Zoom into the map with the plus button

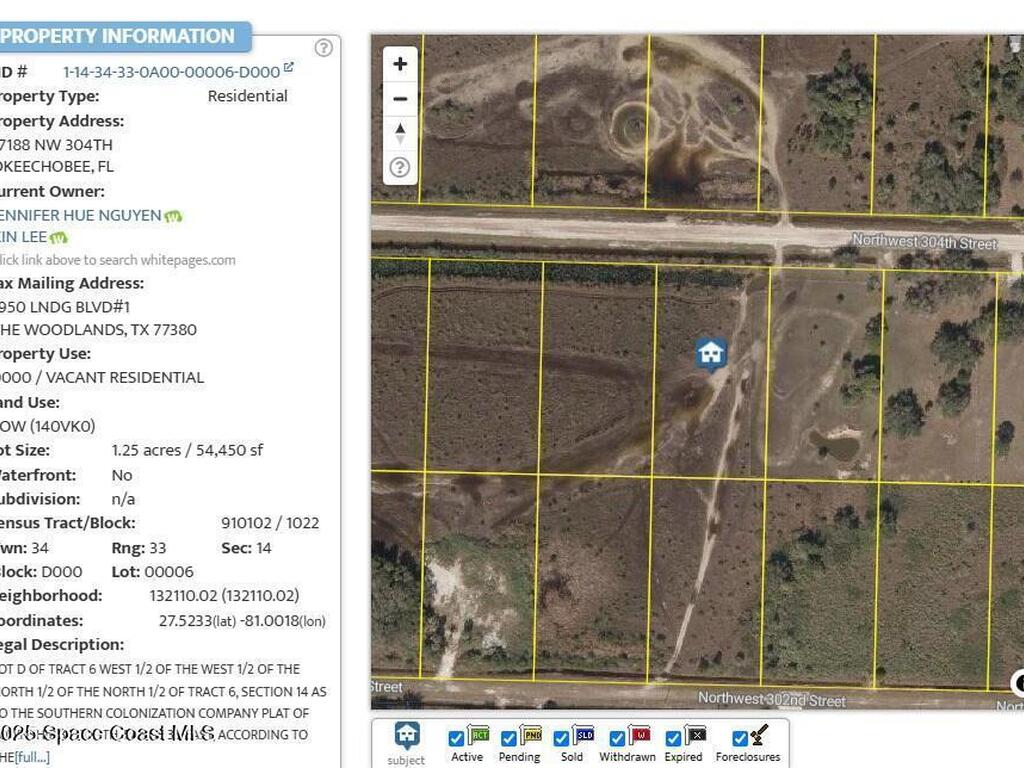399,63
